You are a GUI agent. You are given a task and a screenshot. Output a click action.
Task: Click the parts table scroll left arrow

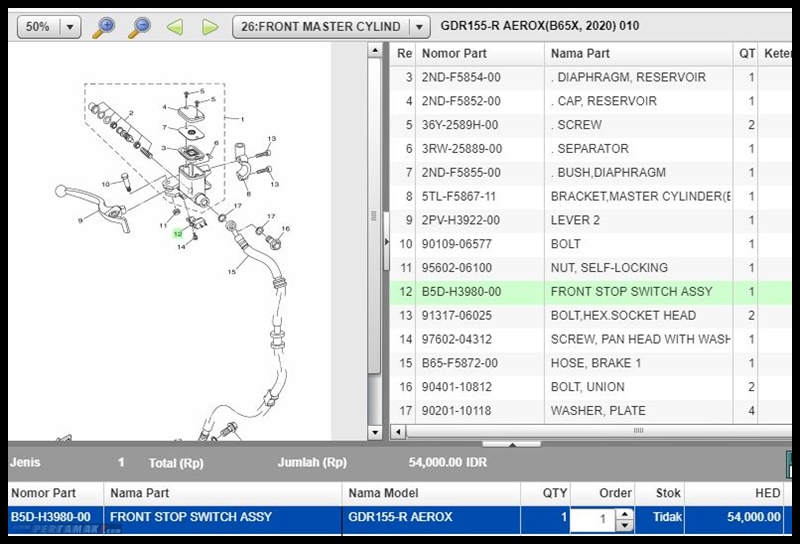pyautogui.click(x=398, y=432)
